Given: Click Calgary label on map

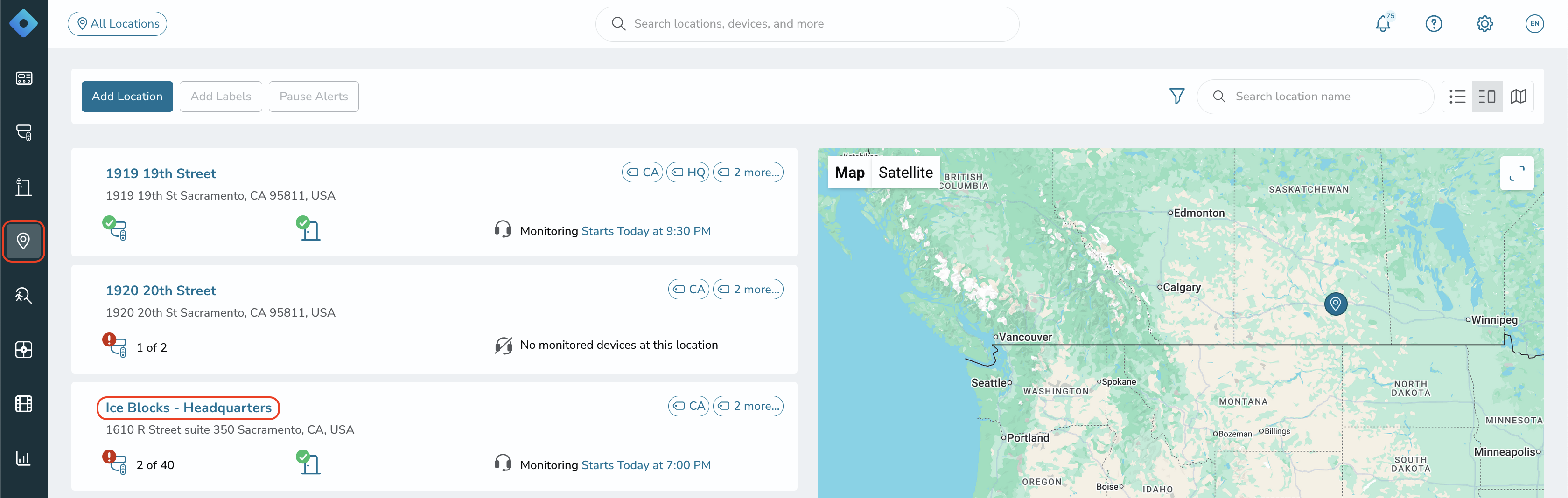Looking at the screenshot, I should click(1182, 287).
